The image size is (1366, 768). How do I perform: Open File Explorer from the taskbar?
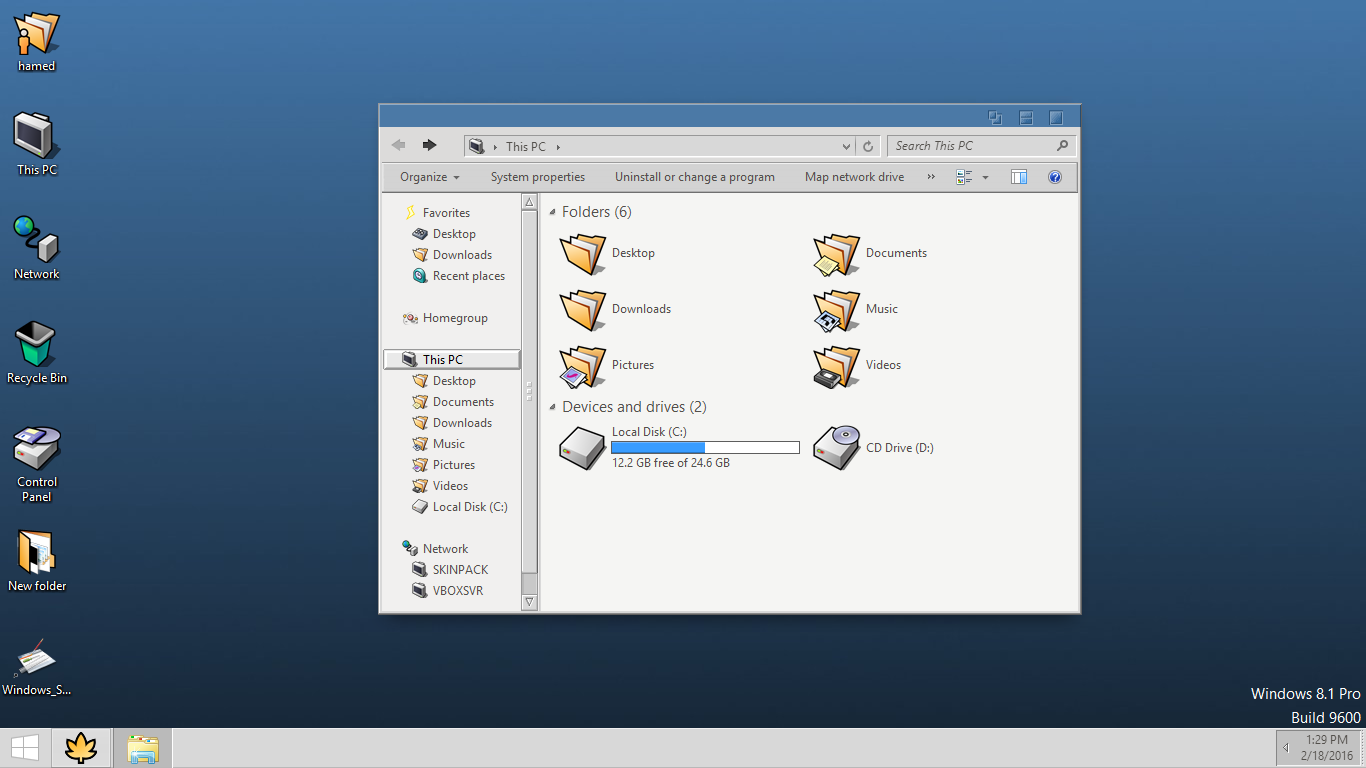pyautogui.click(x=143, y=748)
